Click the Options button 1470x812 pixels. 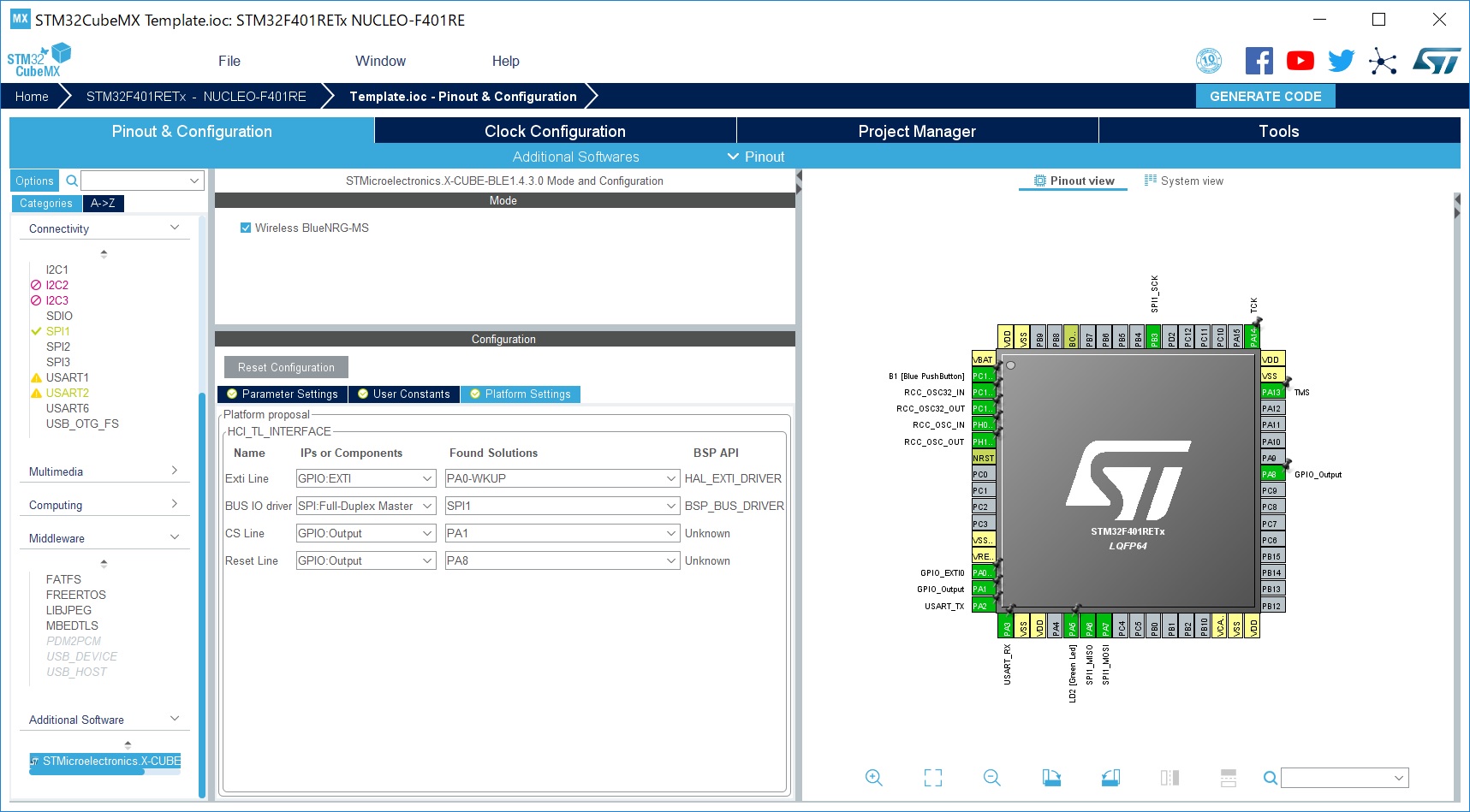coord(34,181)
